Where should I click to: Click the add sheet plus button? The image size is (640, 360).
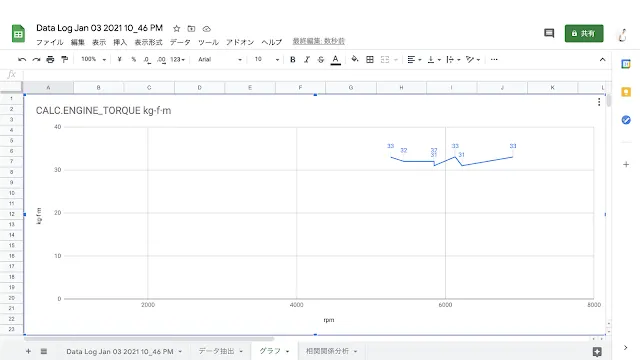coord(28,351)
